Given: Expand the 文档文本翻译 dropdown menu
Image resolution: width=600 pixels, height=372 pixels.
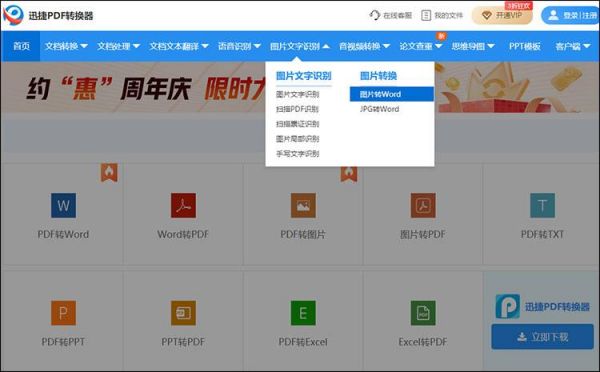Looking at the screenshot, I should point(179,46).
